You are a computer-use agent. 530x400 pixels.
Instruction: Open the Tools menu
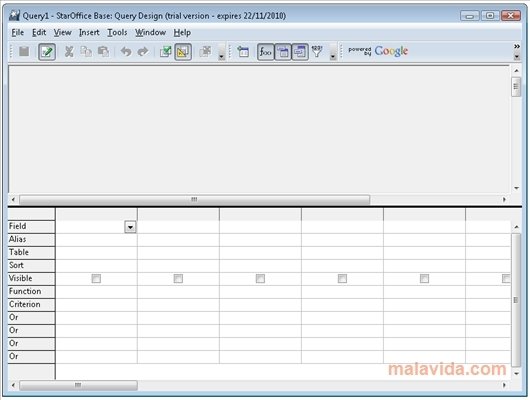tap(117, 32)
